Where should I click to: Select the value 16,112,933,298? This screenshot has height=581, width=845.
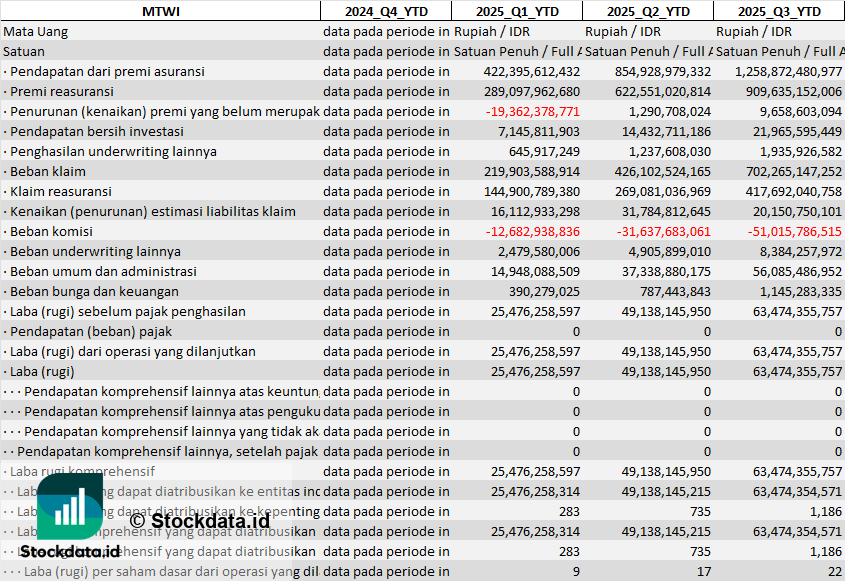point(535,211)
